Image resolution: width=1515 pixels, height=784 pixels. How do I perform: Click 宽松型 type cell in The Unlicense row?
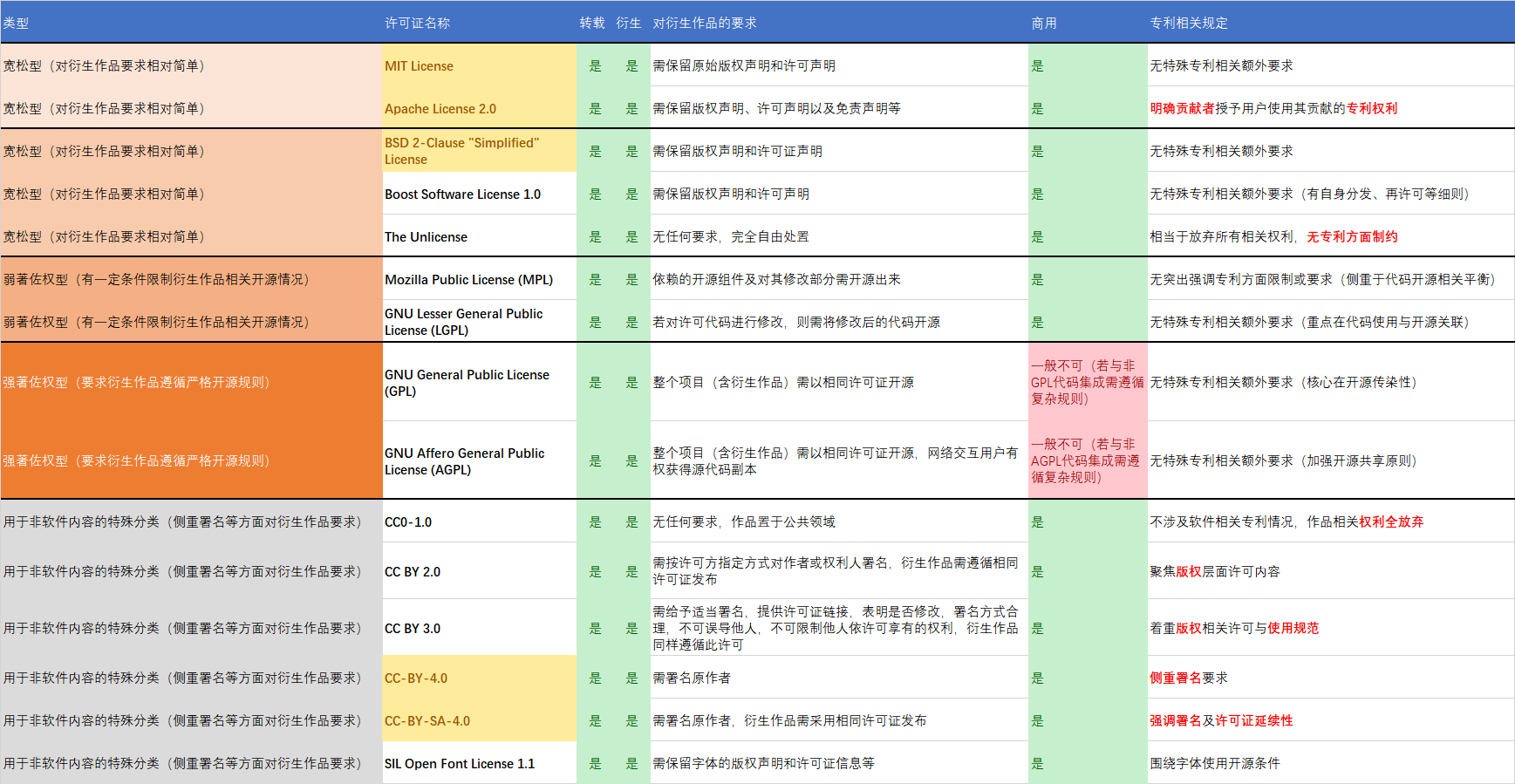(x=191, y=236)
